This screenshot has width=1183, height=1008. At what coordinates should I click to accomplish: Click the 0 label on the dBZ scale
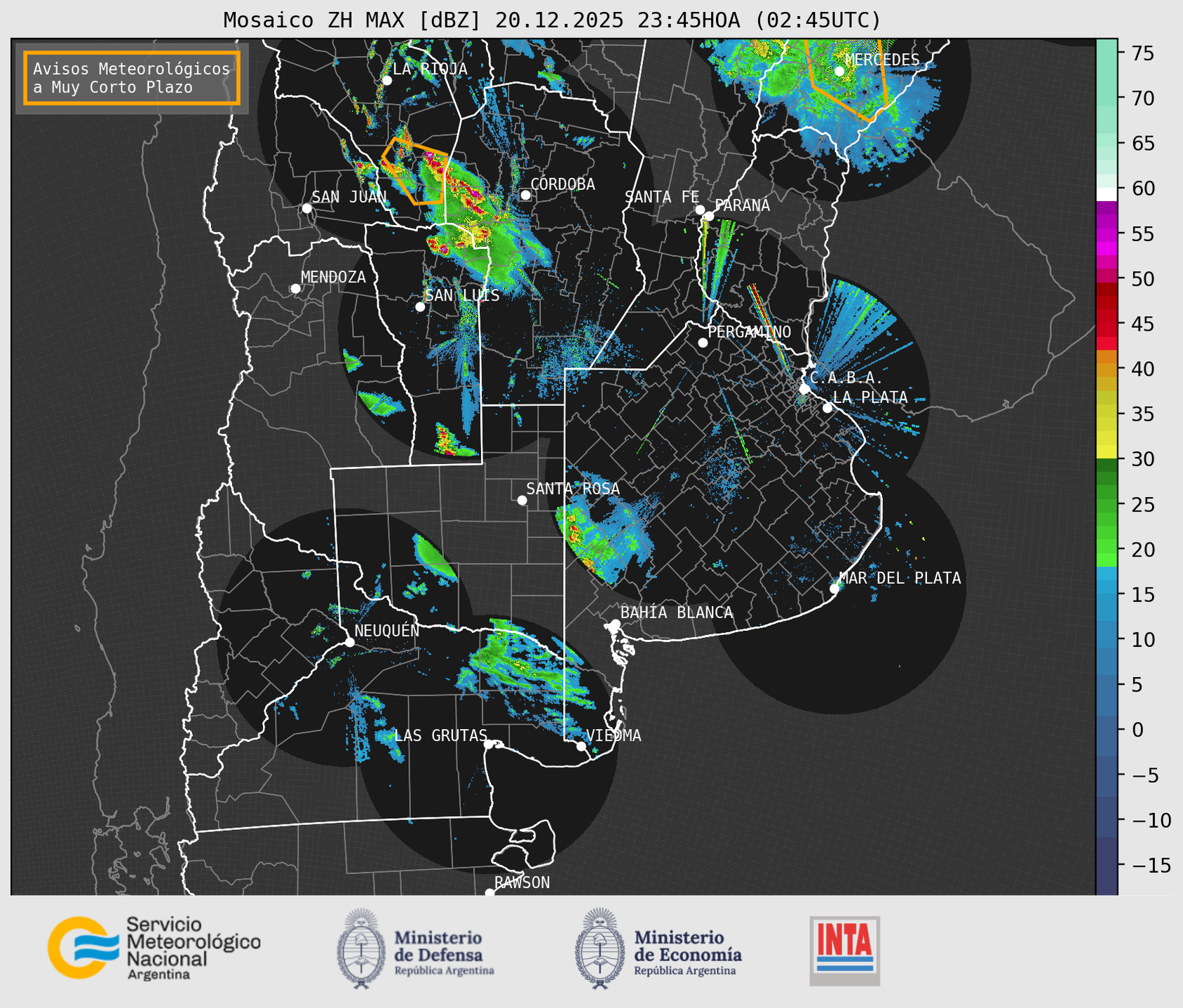[x=1137, y=730]
